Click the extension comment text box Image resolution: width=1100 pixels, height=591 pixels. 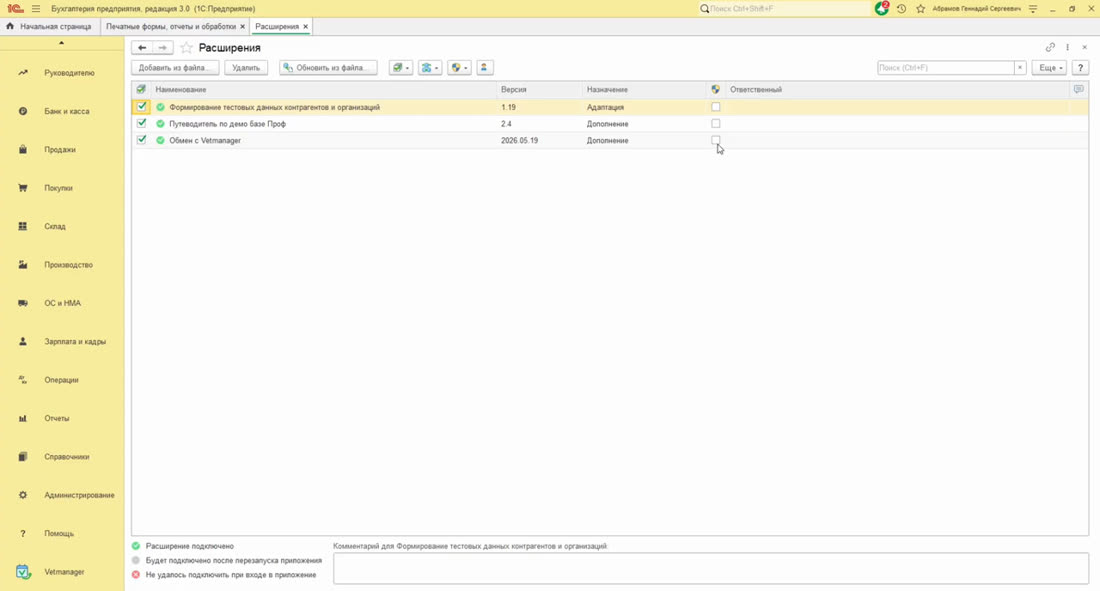(x=711, y=569)
